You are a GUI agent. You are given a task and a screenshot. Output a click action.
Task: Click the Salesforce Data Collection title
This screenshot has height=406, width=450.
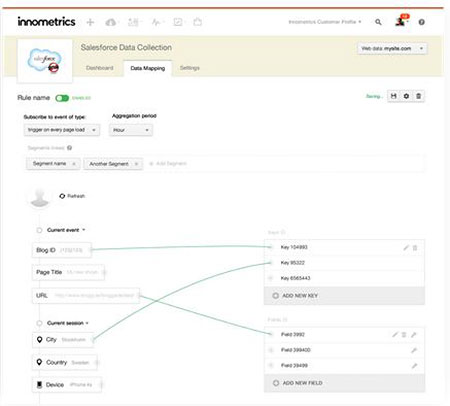(126, 48)
